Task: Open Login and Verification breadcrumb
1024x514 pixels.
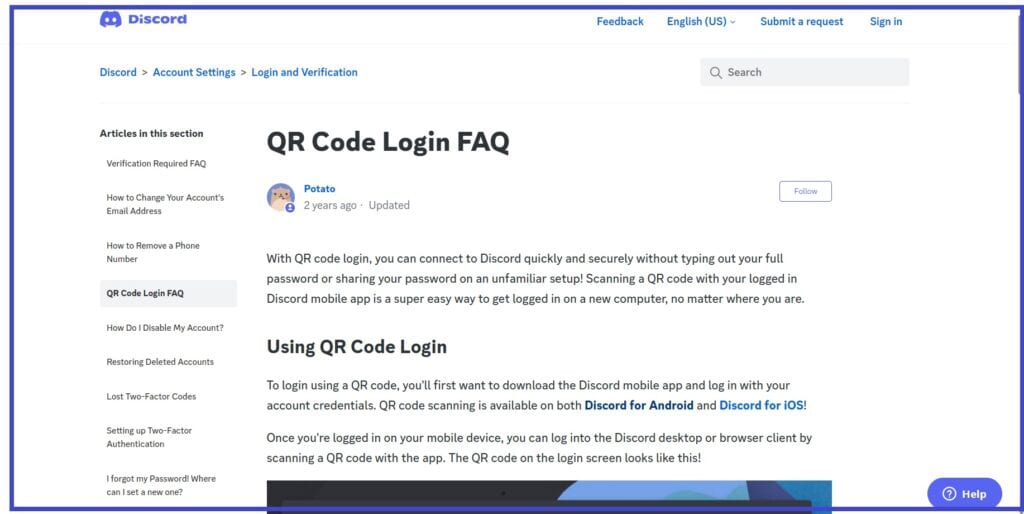Action: pos(304,72)
